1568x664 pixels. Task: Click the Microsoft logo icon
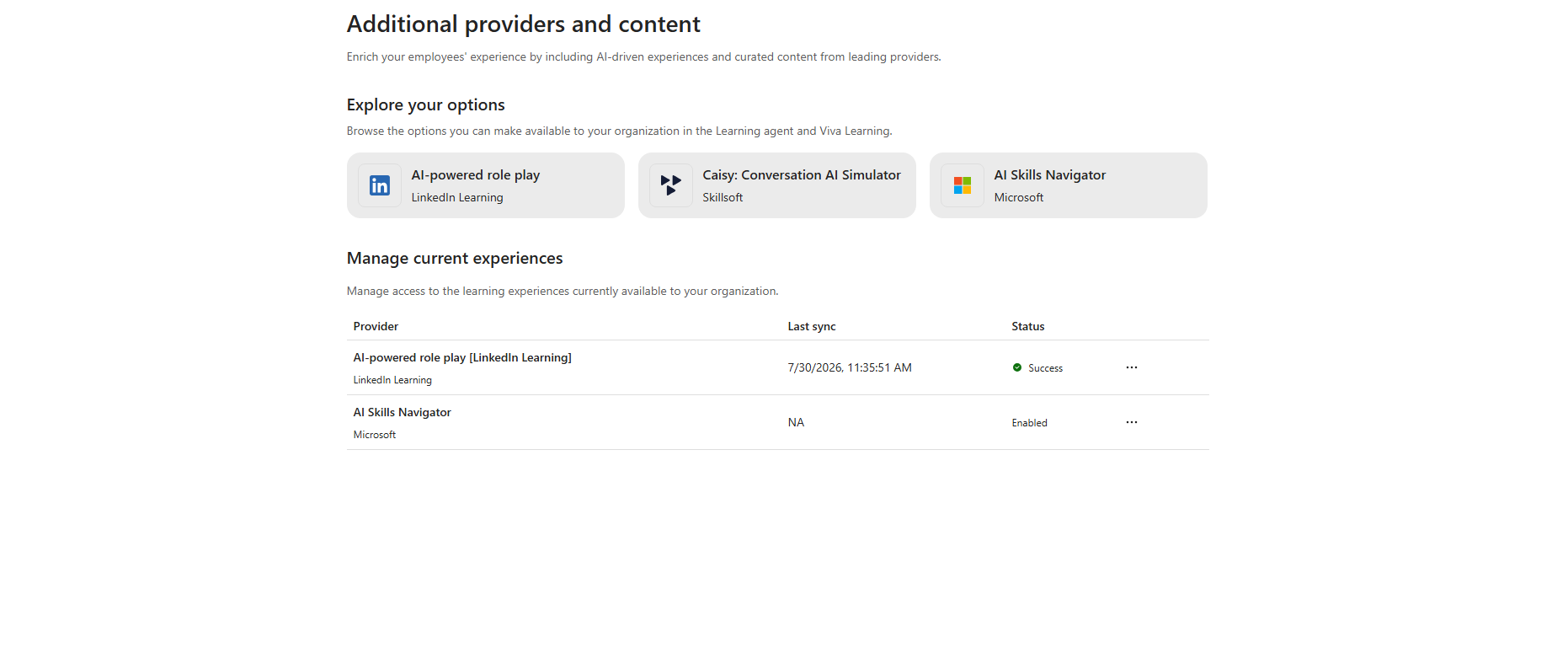click(x=963, y=185)
